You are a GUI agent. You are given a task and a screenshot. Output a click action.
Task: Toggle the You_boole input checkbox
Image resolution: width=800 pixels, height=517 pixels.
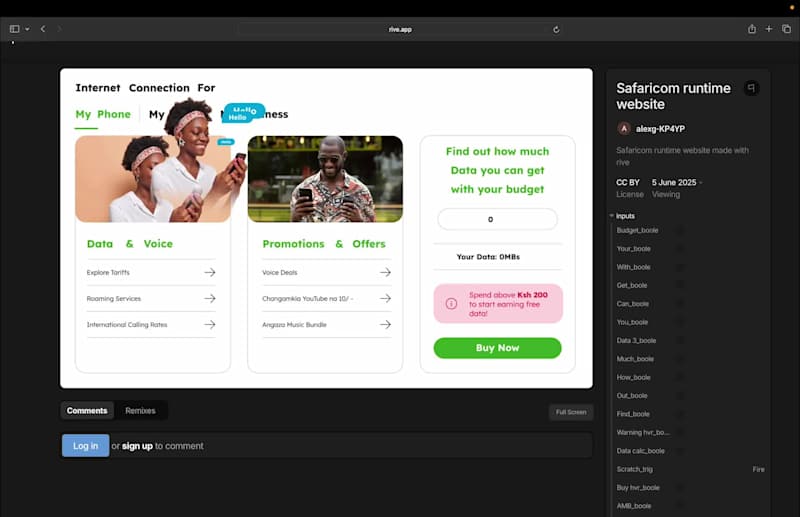[680, 323]
